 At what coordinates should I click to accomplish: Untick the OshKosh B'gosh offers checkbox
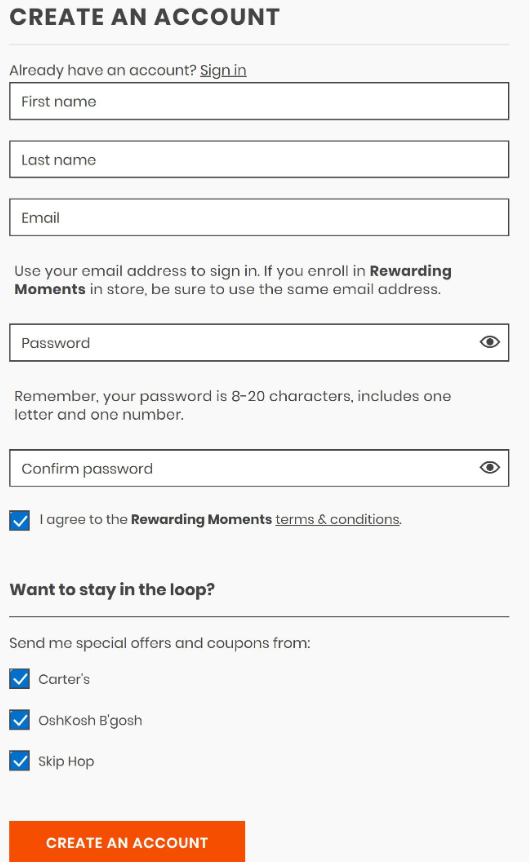pos(20,720)
